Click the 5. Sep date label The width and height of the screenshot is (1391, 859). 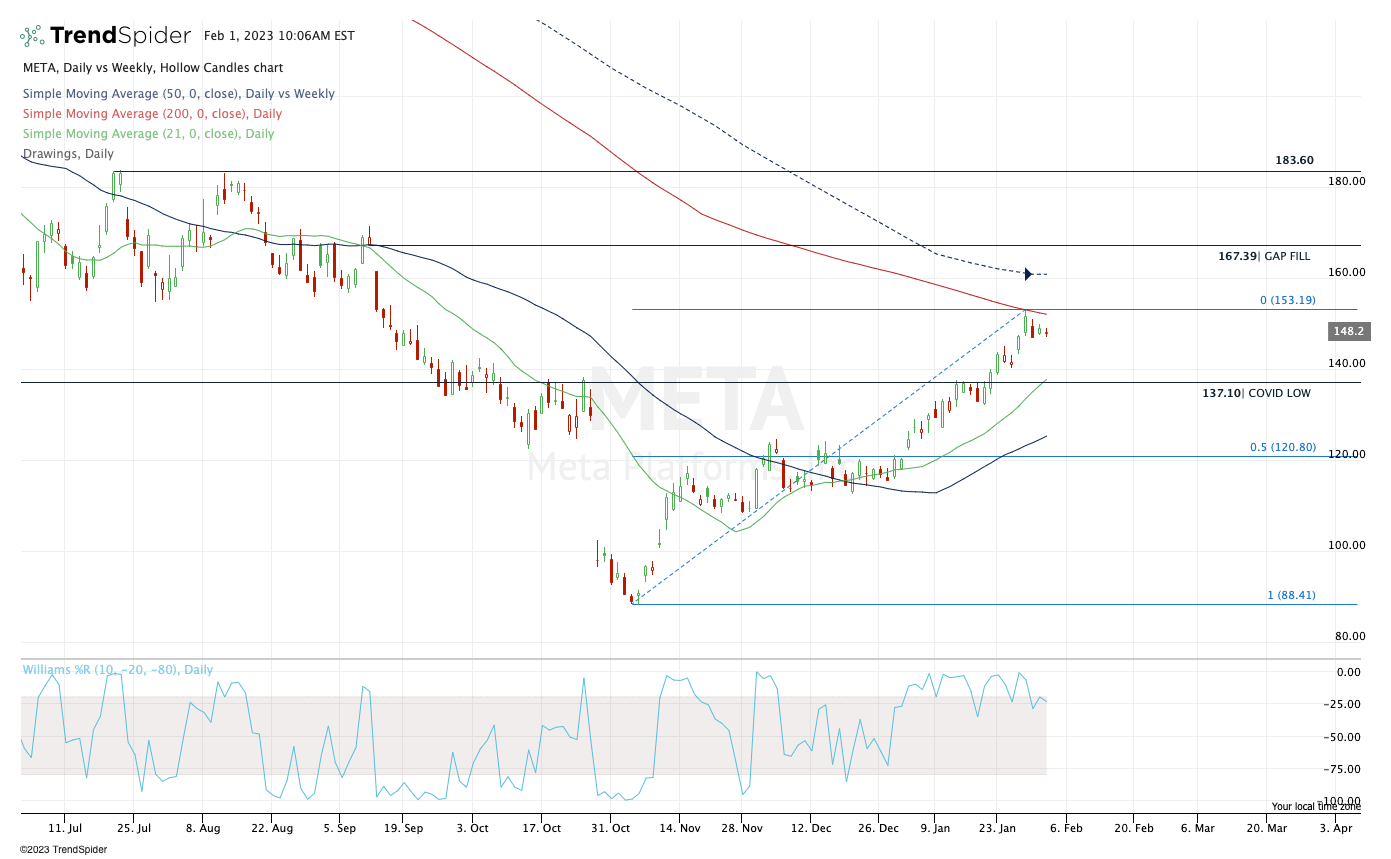point(340,828)
